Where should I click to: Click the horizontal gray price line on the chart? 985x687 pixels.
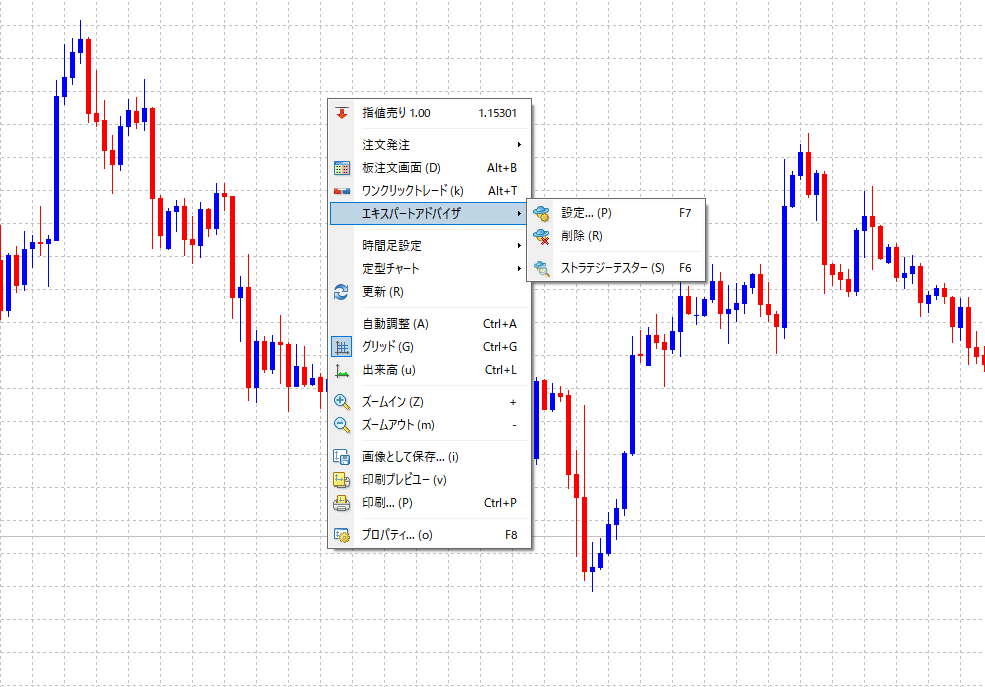[163, 537]
